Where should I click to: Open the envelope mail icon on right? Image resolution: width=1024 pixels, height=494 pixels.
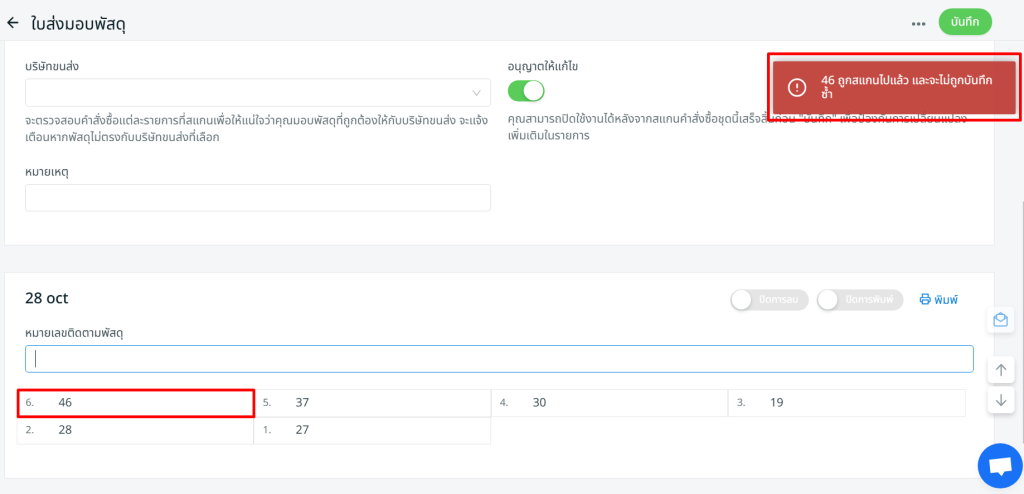coord(1000,320)
